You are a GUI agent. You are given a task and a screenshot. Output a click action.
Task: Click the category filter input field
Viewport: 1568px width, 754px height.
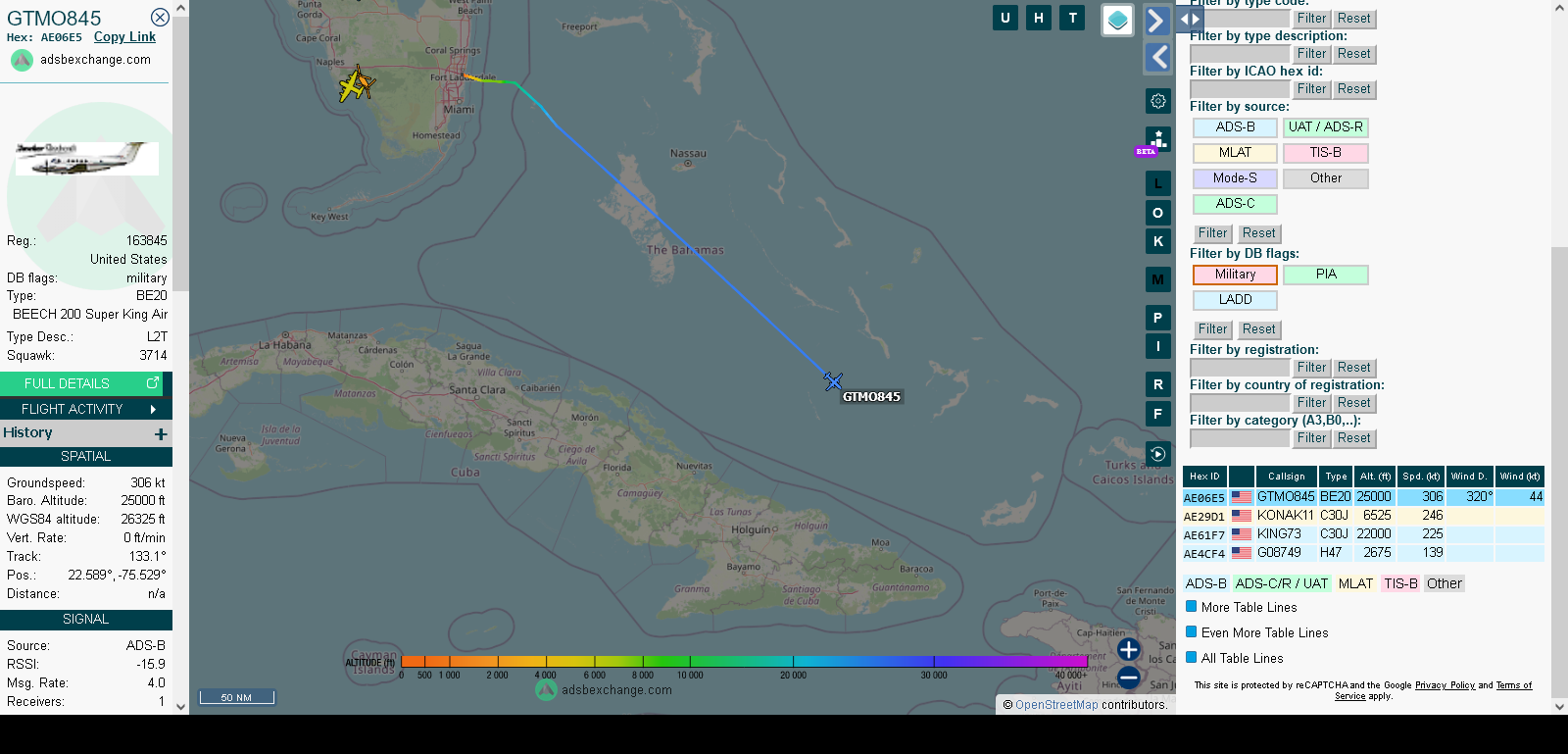point(1240,438)
